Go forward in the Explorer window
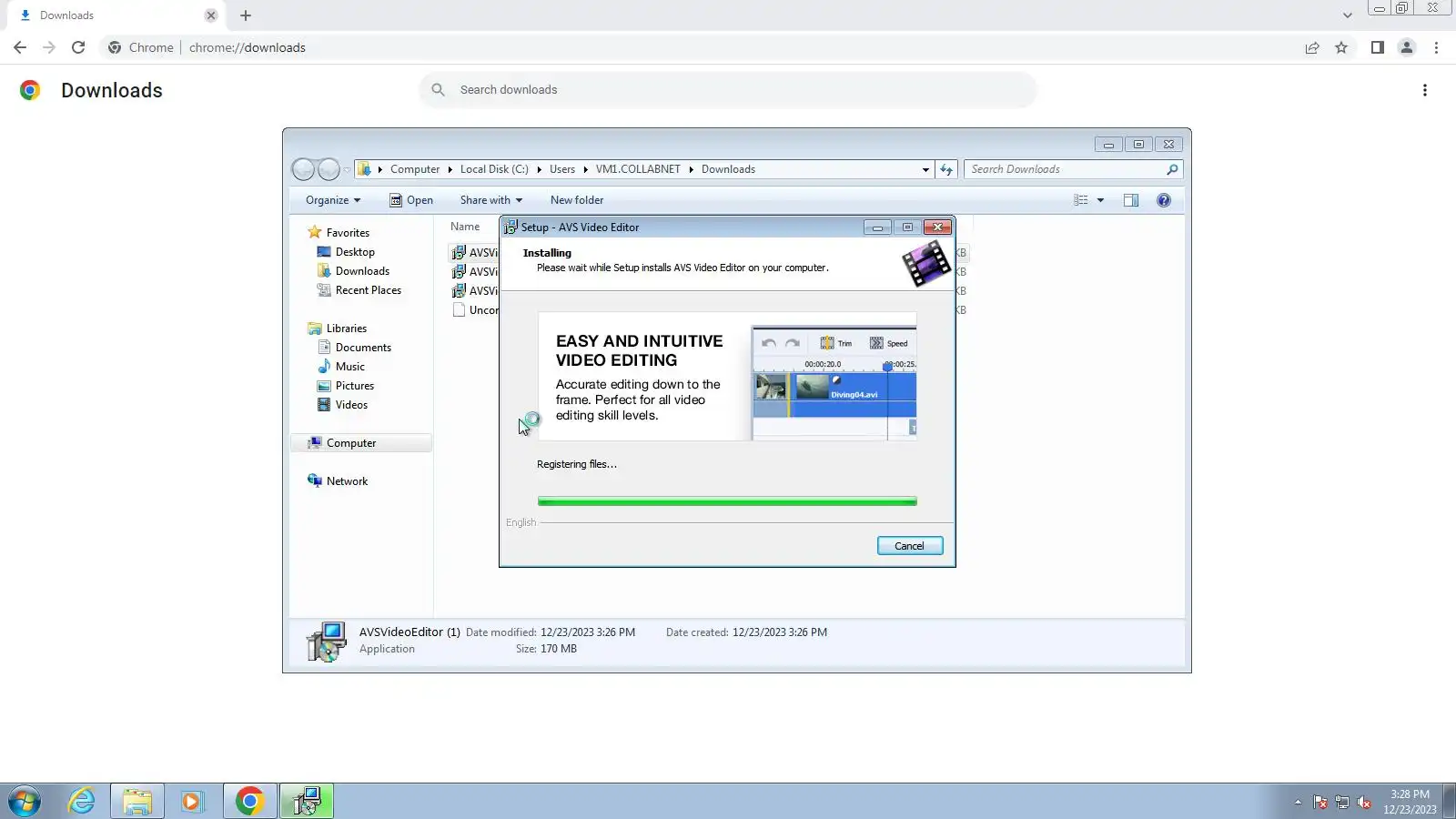 pyautogui.click(x=329, y=169)
